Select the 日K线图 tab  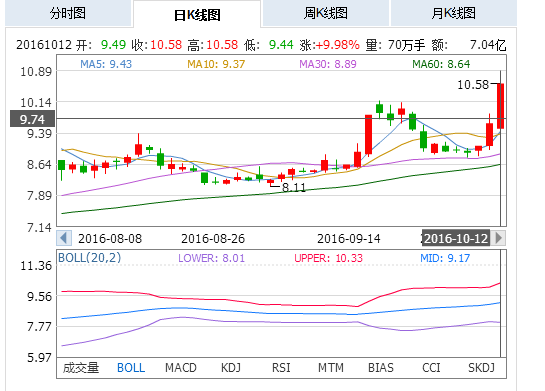pos(197,14)
